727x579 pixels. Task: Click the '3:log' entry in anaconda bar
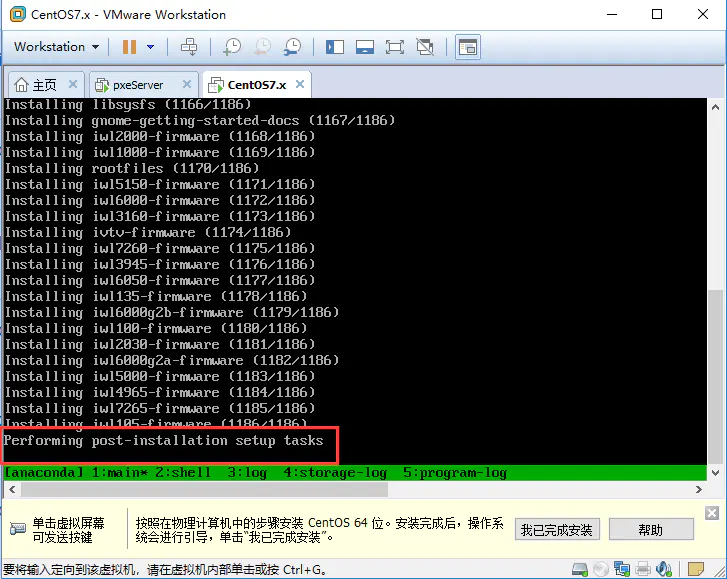point(247,472)
